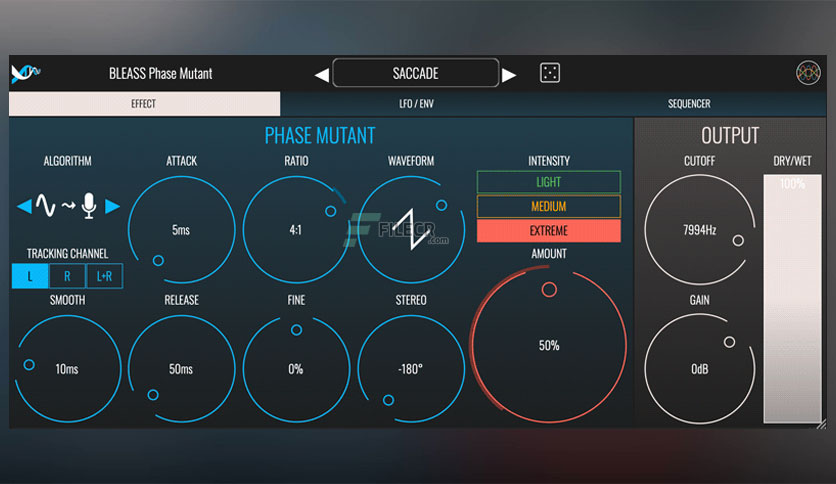
Task: Open the SACCADE preset selector
Action: point(416,73)
